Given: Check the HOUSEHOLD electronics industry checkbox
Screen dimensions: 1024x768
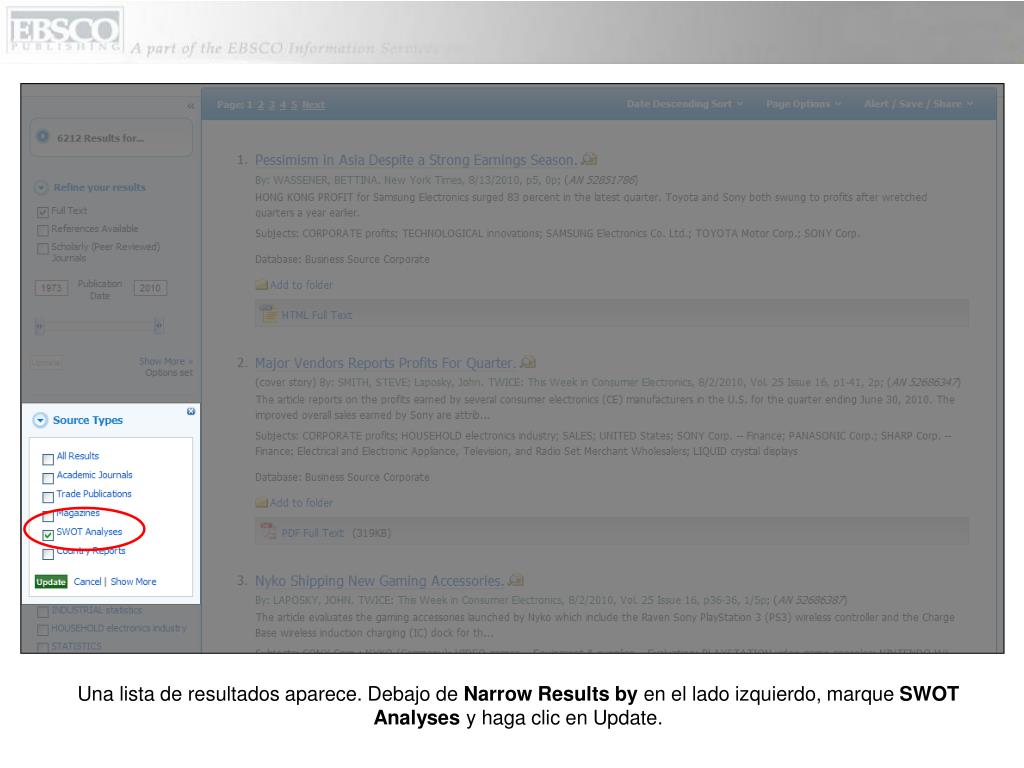Looking at the screenshot, I should click(x=42, y=630).
